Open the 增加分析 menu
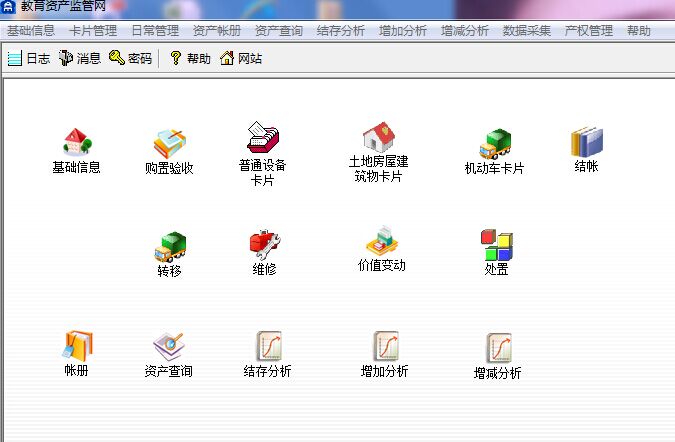 tap(403, 31)
